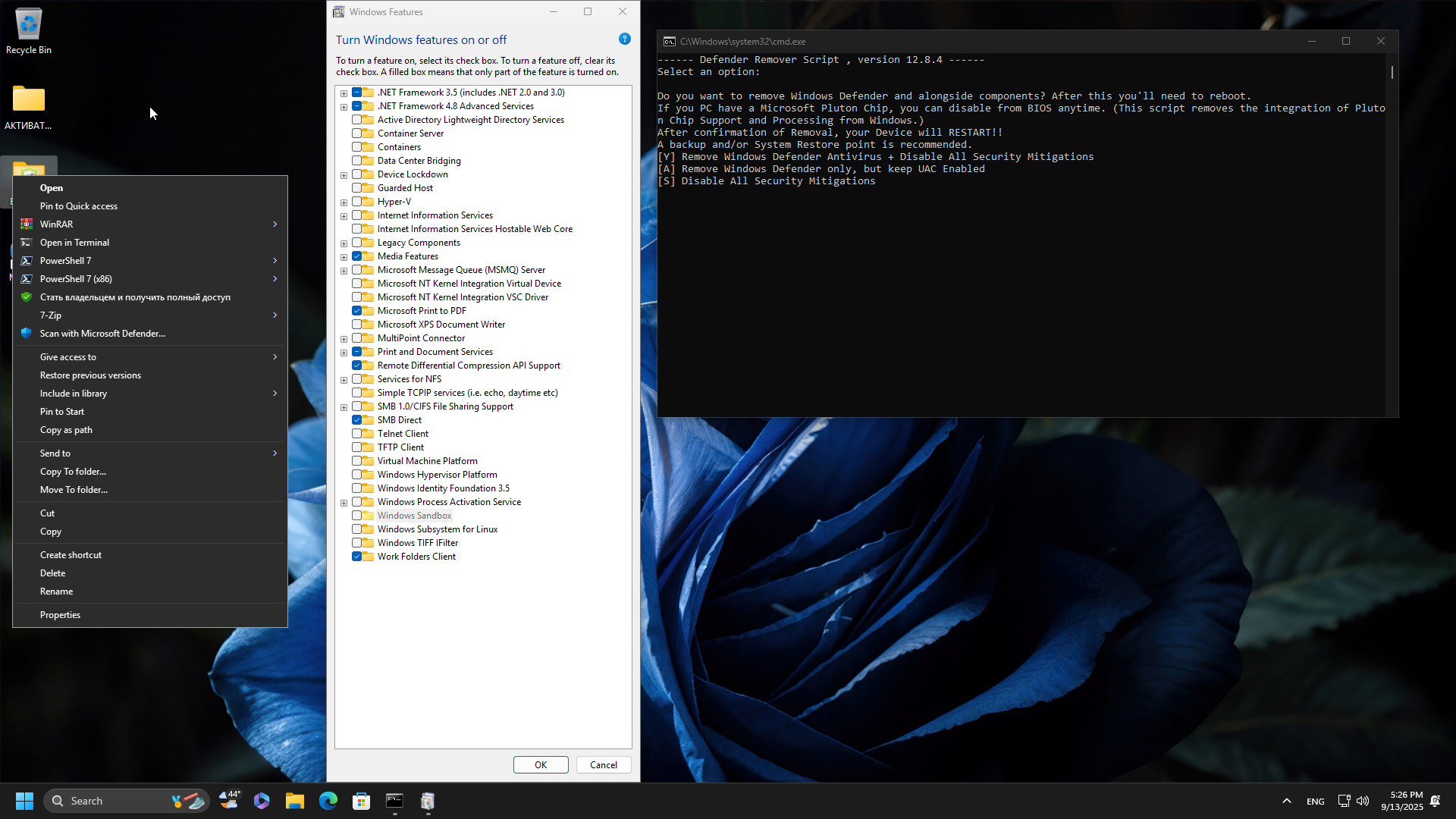
Task: Switch to Windows Features taskbar icon
Action: click(x=428, y=801)
